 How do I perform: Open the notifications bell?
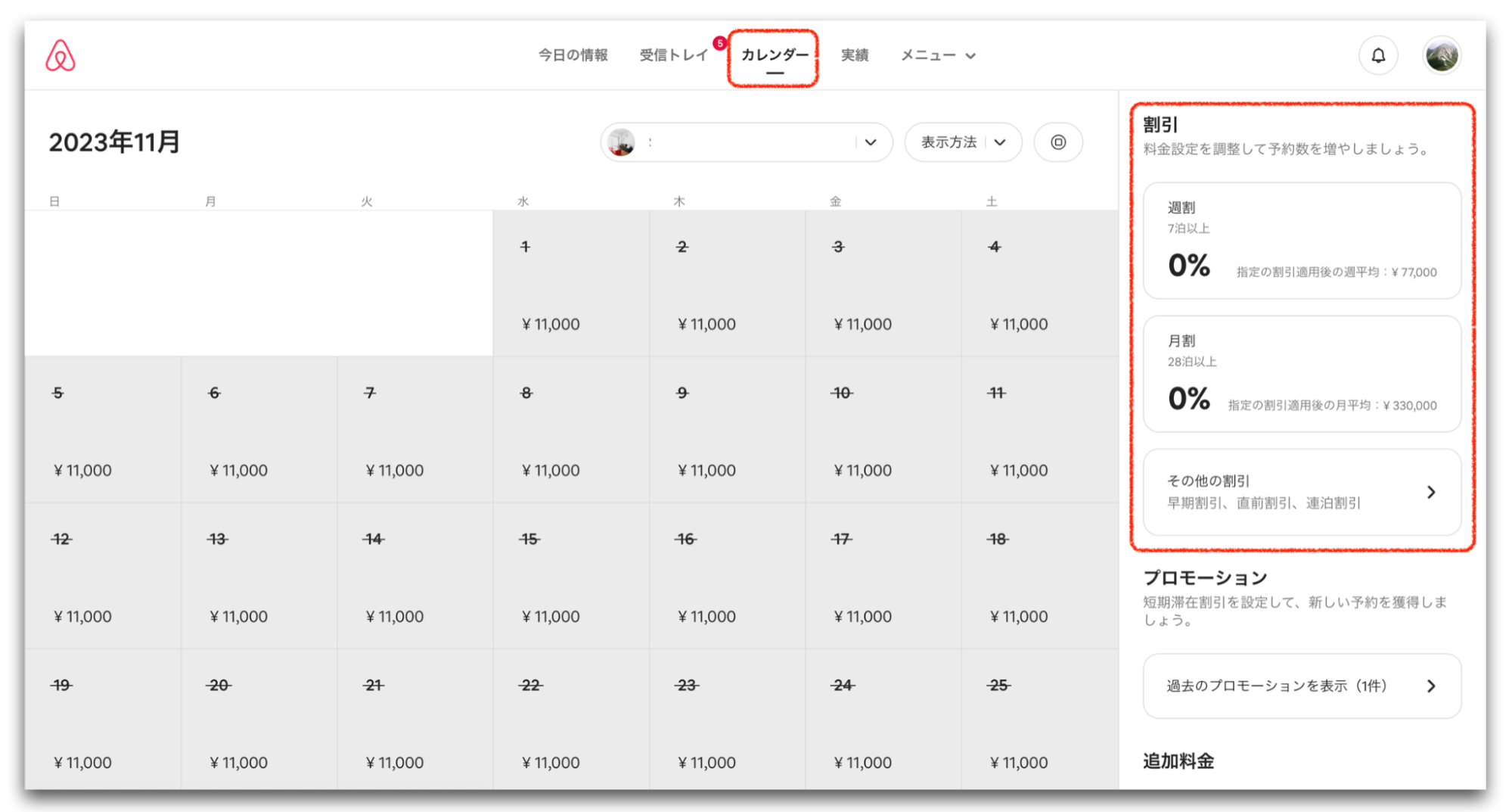[1377, 55]
